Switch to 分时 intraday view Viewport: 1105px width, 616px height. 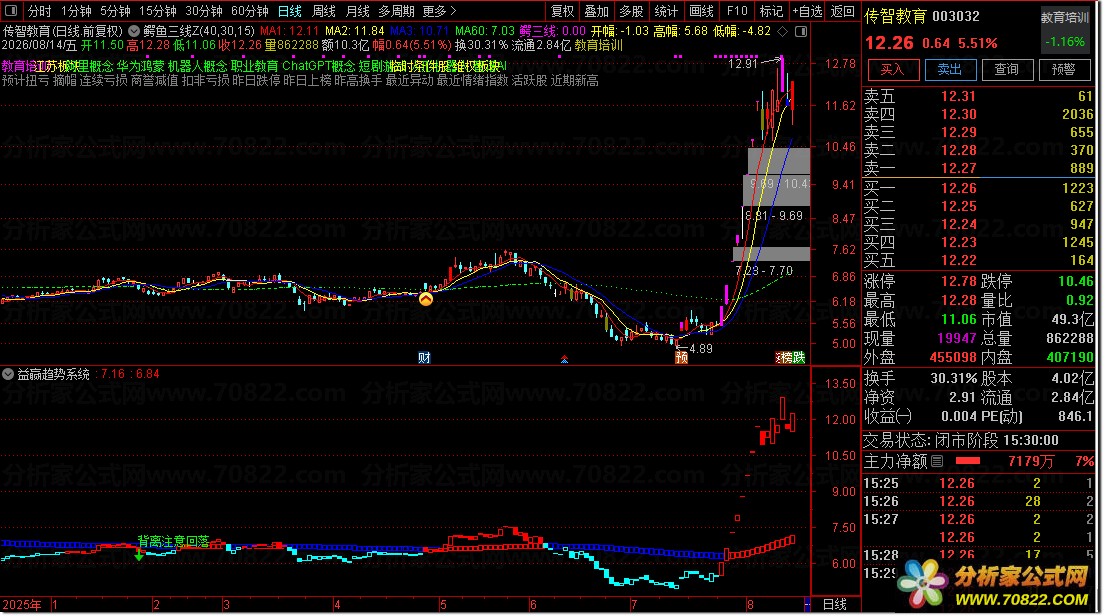click(x=39, y=11)
